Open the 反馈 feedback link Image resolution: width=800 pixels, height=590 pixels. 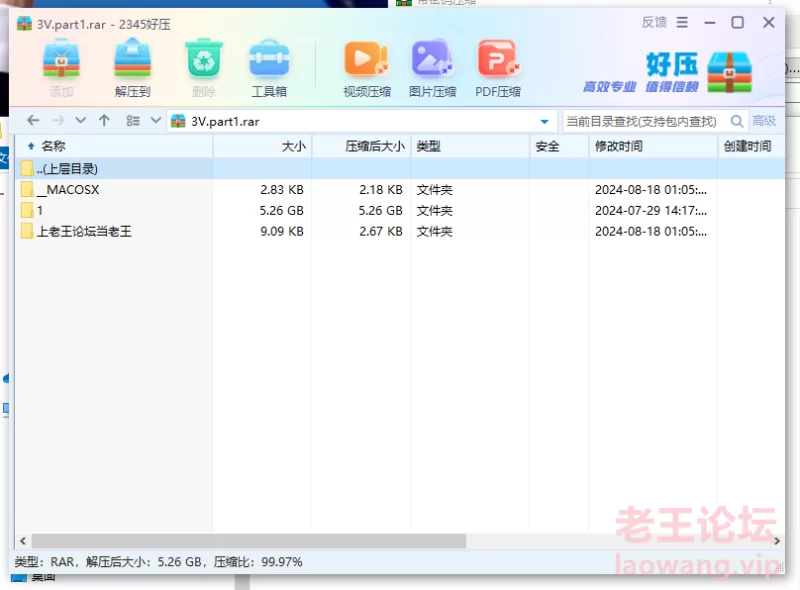coord(654,22)
